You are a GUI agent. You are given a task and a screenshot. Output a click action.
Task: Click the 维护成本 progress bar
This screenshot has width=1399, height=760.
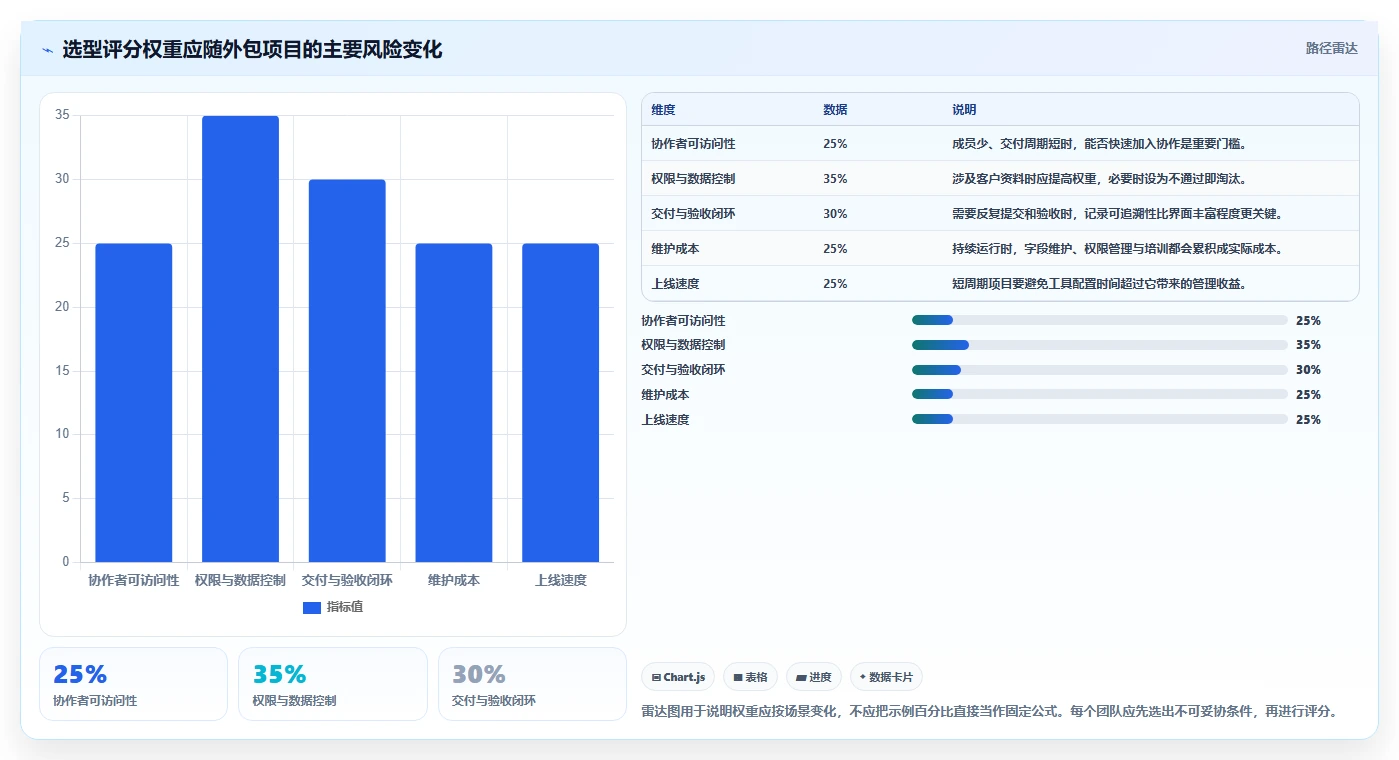coord(1099,395)
